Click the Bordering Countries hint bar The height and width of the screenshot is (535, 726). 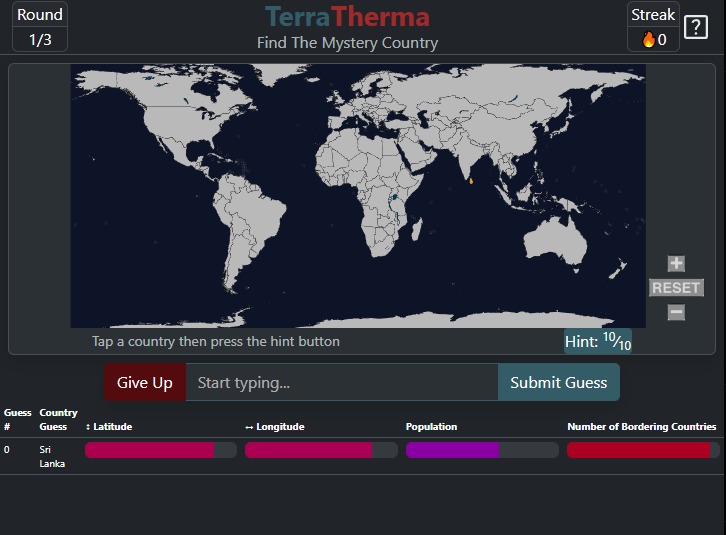[x=643, y=450]
